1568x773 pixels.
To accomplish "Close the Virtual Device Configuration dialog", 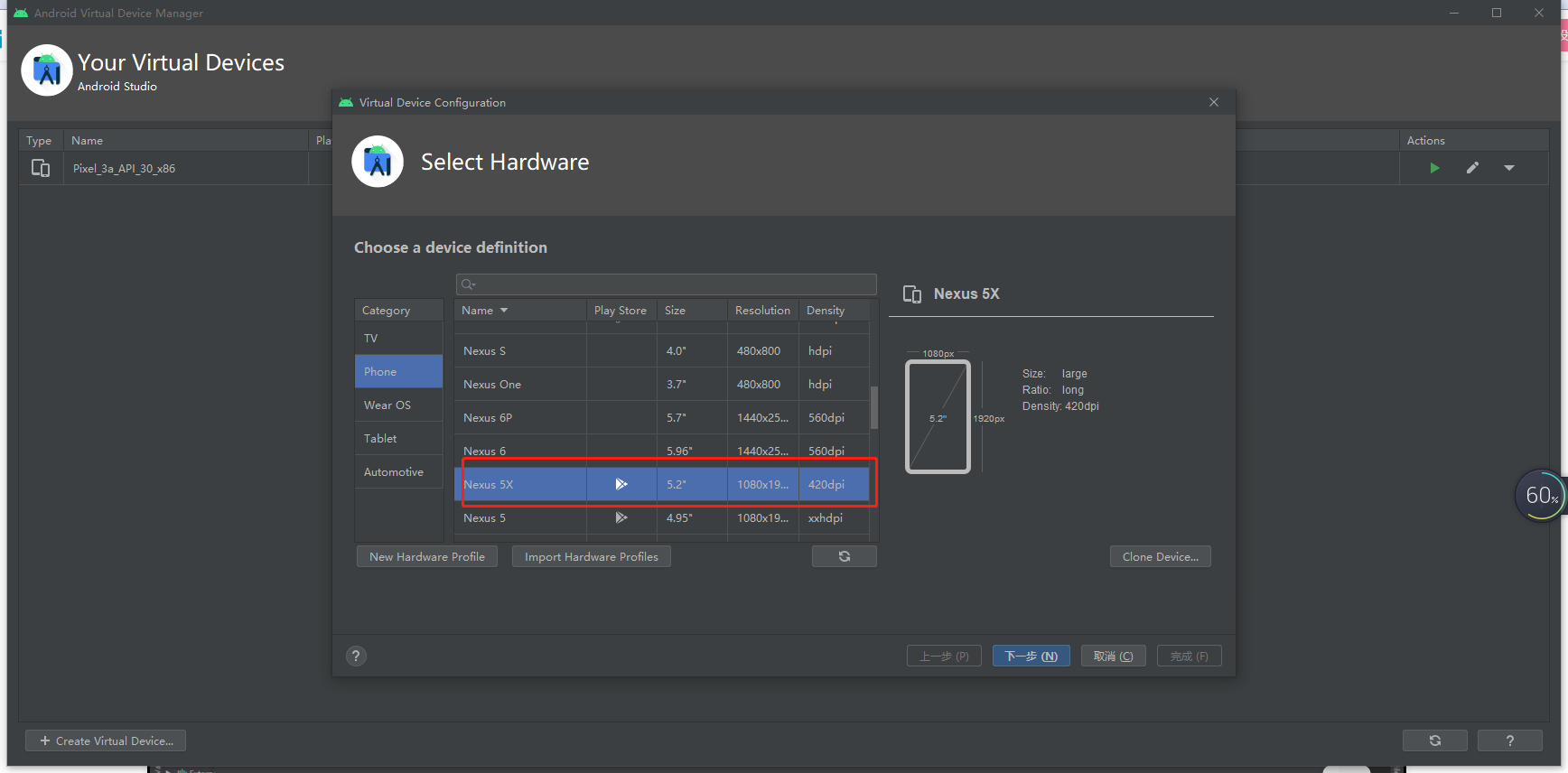I will tap(1214, 102).
